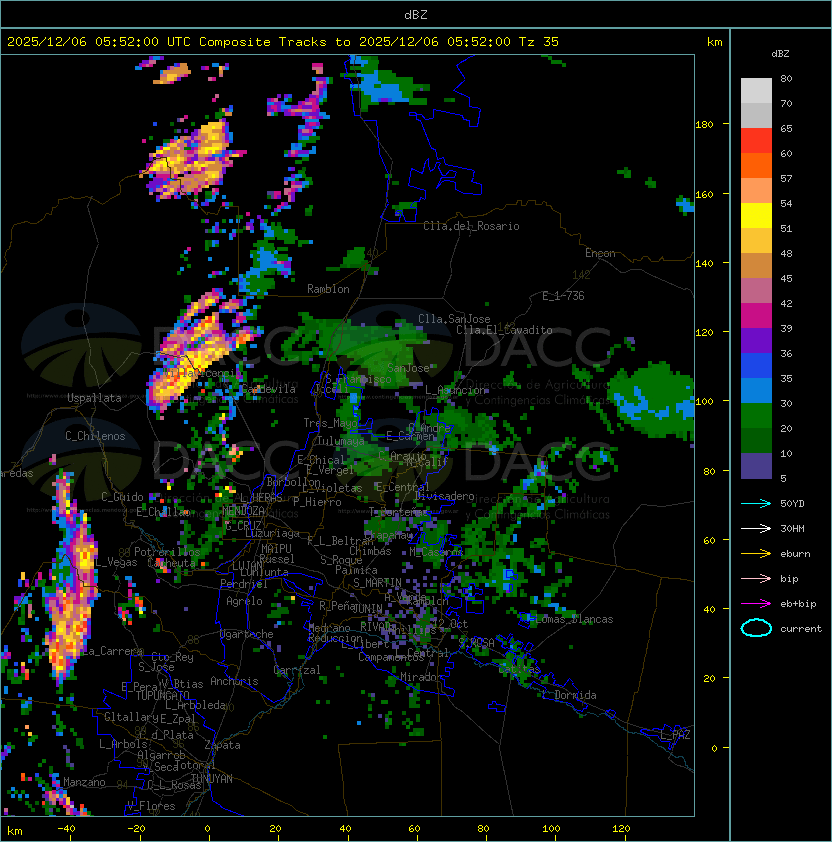Click the 'Anchoris' map label
The image size is (832, 842).
pos(234,681)
